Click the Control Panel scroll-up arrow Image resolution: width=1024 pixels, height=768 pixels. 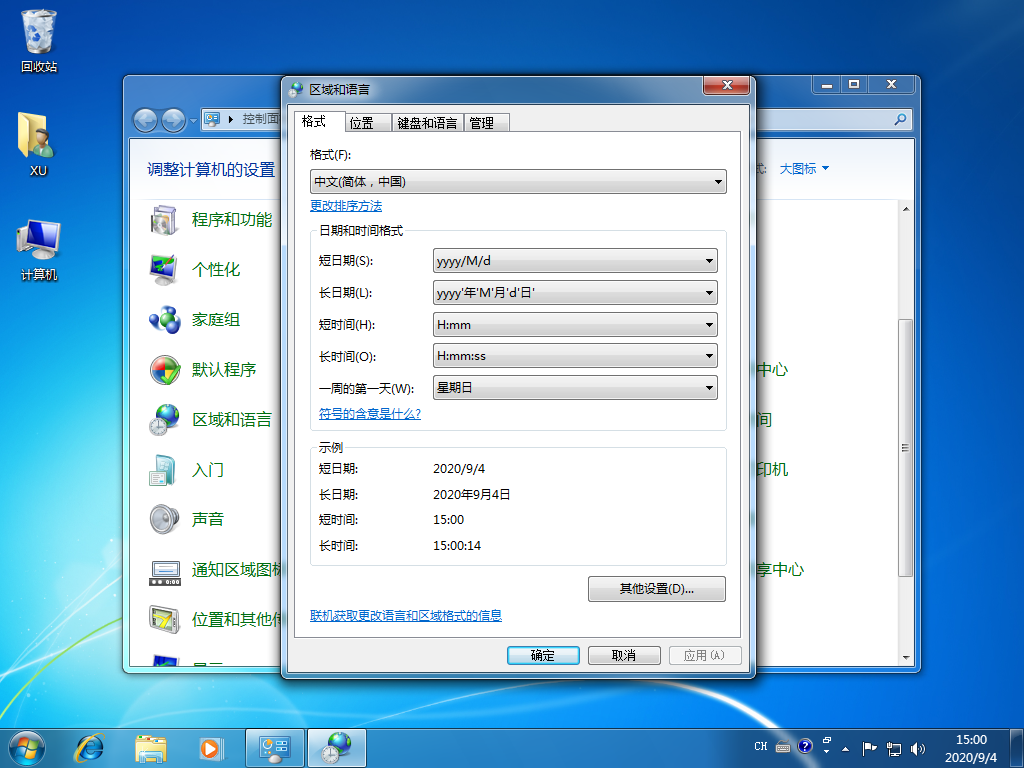pos(905,209)
